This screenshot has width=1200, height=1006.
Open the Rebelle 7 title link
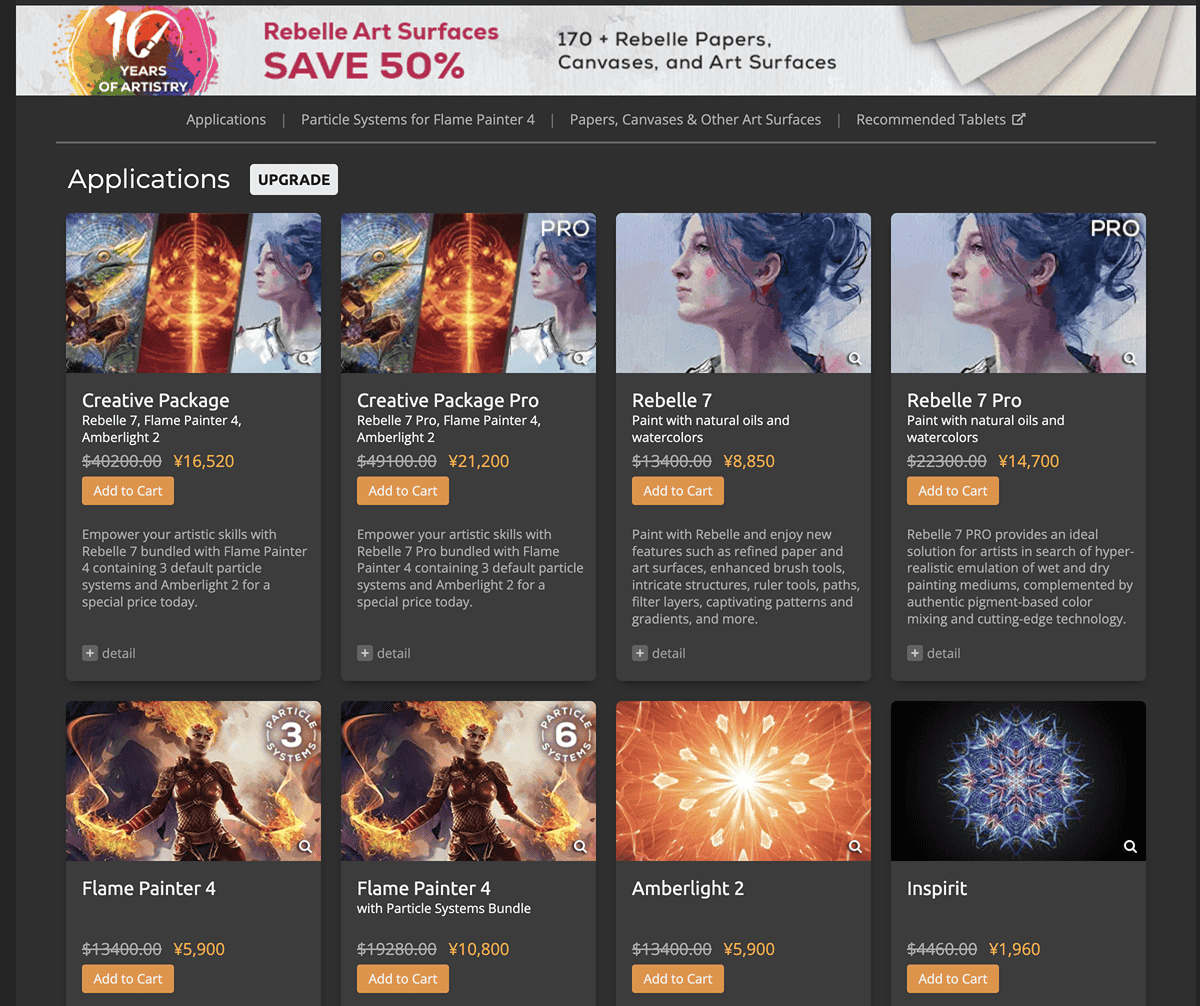pos(672,400)
